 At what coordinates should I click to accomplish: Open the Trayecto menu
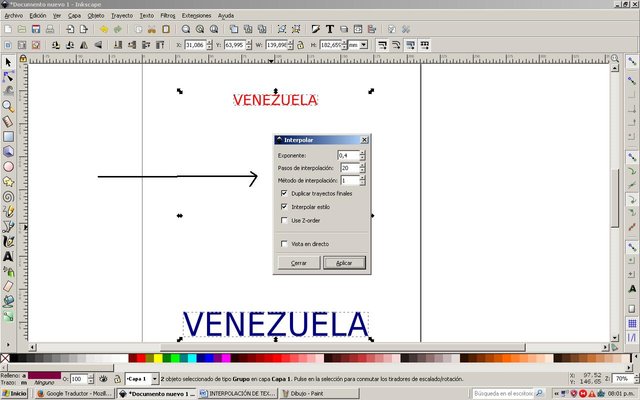tap(122, 16)
